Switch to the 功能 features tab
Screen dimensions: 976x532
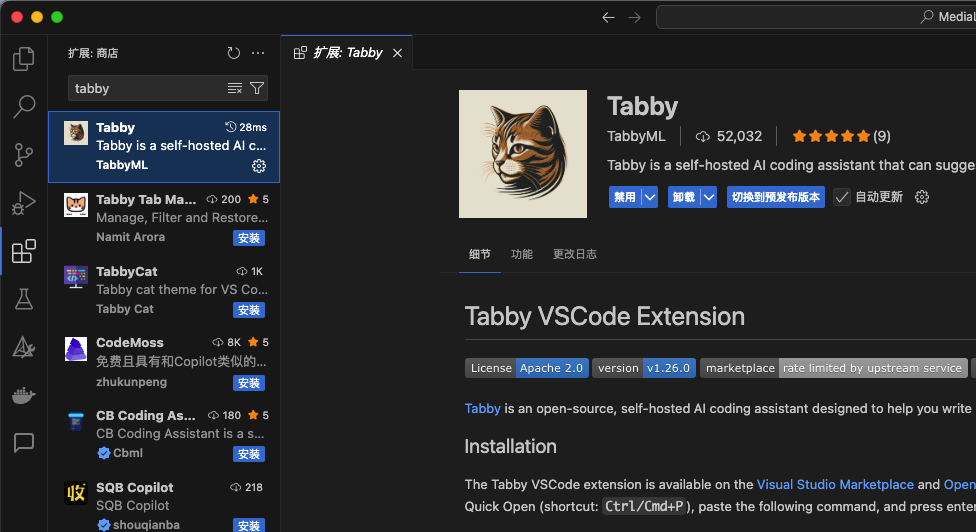[x=522, y=254]
